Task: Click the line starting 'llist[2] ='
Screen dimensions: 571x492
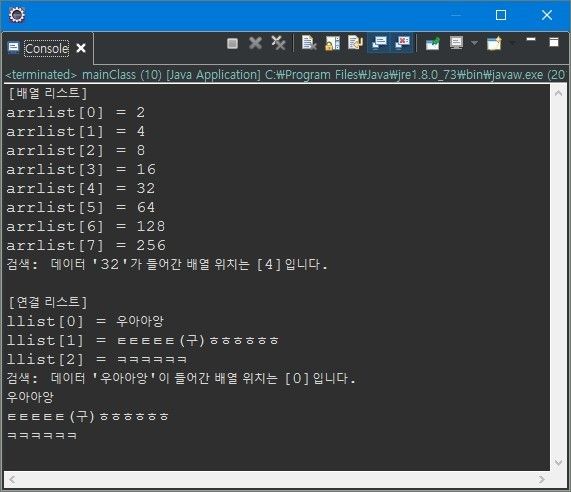Action: click(97, 360)
